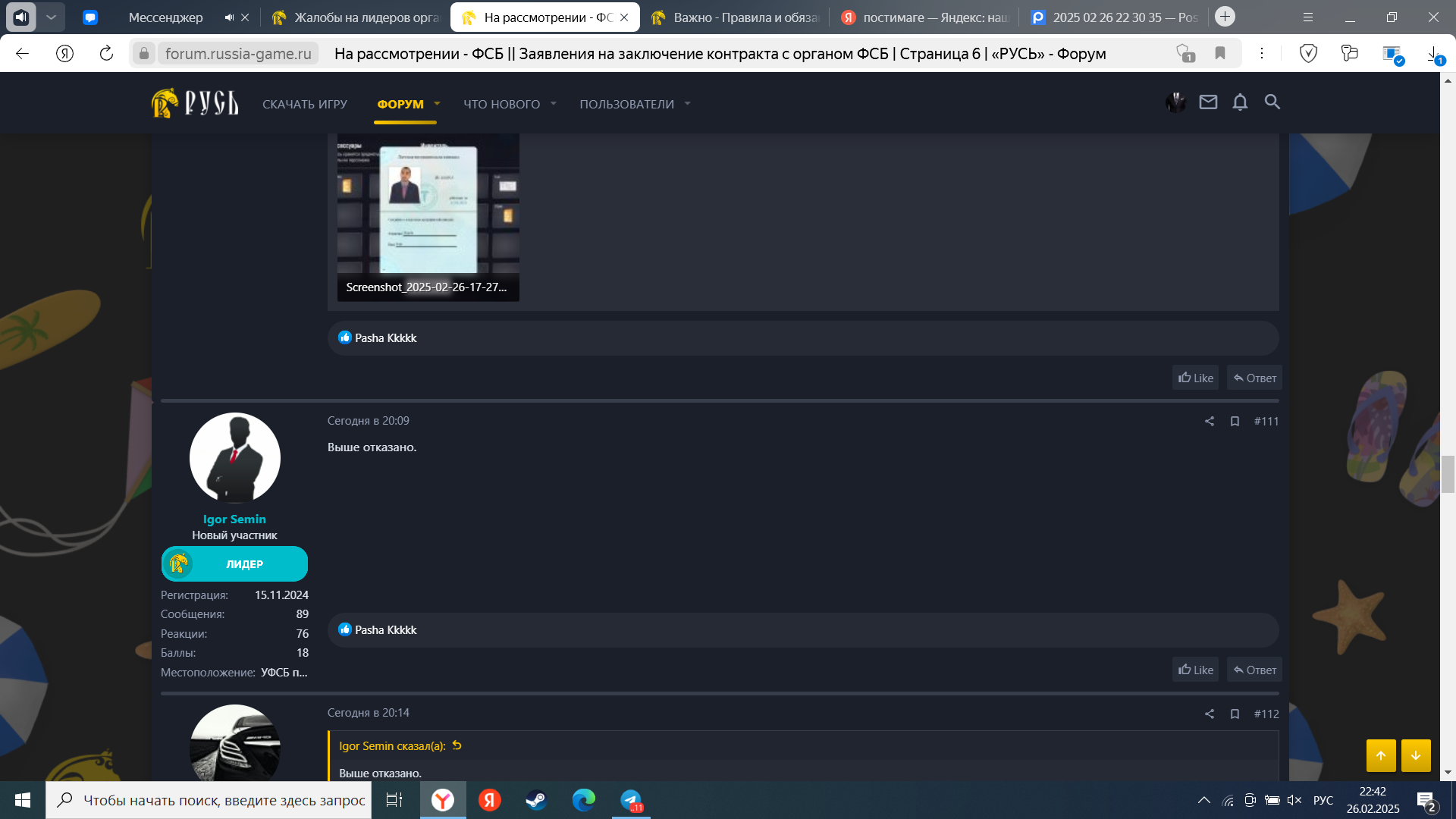Expand the ФОРУМ menu dropdown arrow
Screen dimensions: 1456x819
click(x=437, y=104)
